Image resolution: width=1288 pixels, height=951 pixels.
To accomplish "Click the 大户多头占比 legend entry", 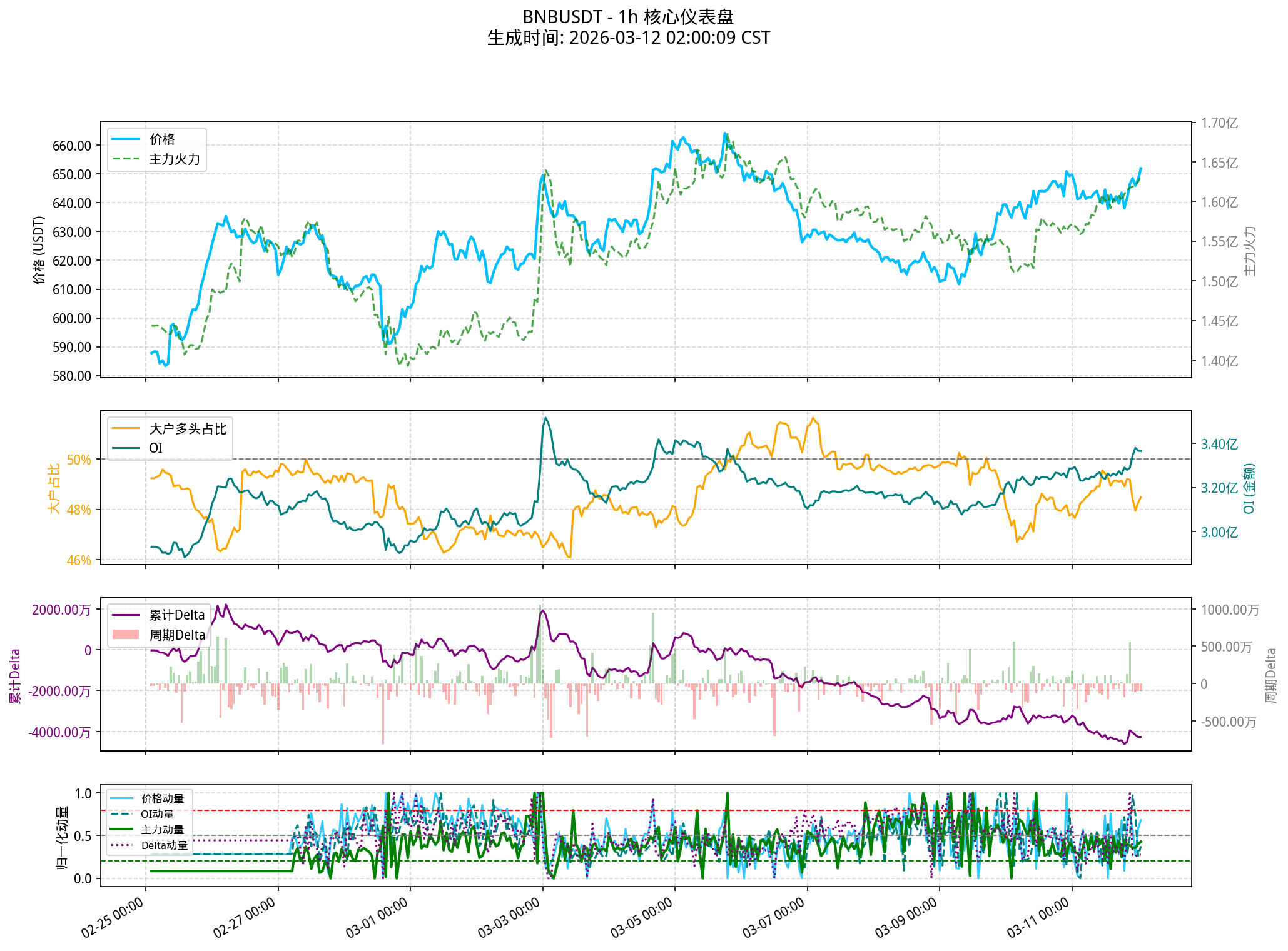I will tap(187, 429).
